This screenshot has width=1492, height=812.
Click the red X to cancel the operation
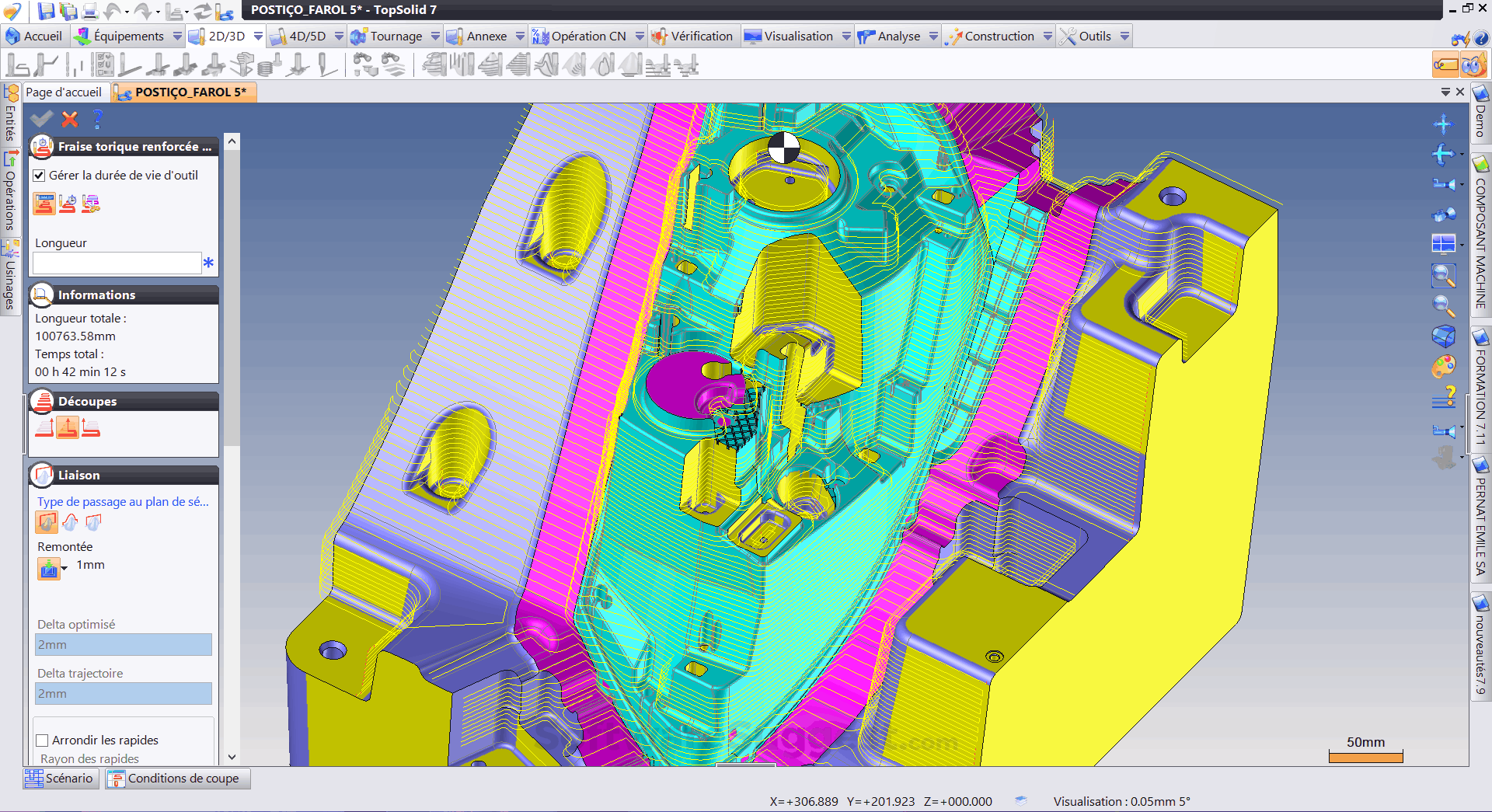pyautogui.click(x=69, y=119)
